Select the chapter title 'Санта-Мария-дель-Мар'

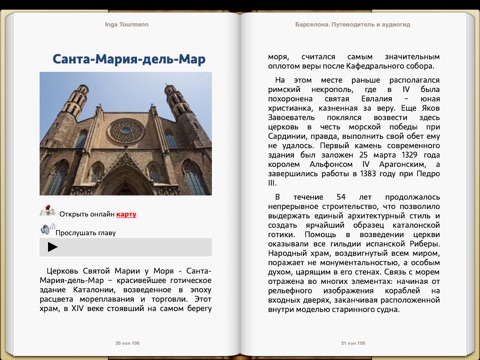[x=129, y=59]
